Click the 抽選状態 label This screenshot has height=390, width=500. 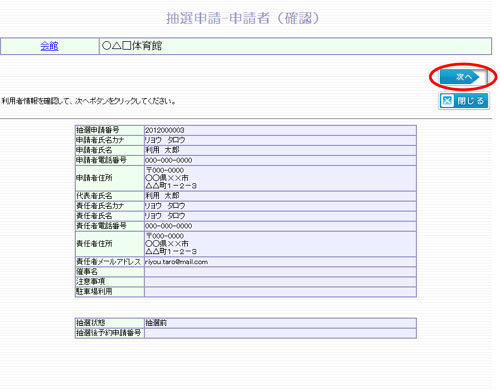pos(90,323)
